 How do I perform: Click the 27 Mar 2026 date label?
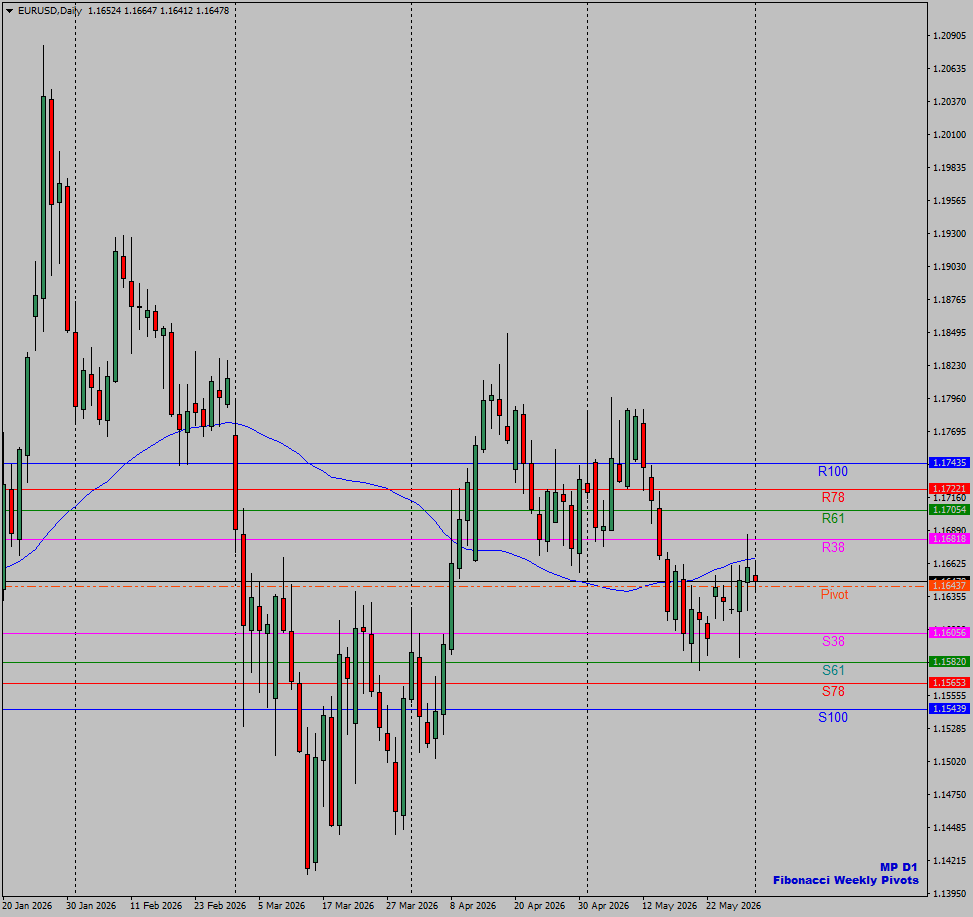pos(411,906)
